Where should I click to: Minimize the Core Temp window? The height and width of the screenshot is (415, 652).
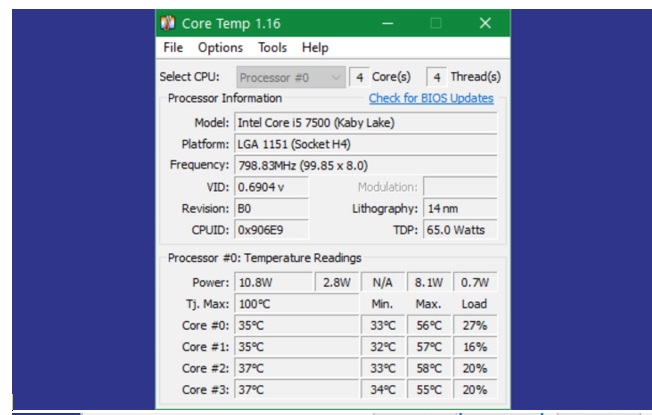coord(389,23)
